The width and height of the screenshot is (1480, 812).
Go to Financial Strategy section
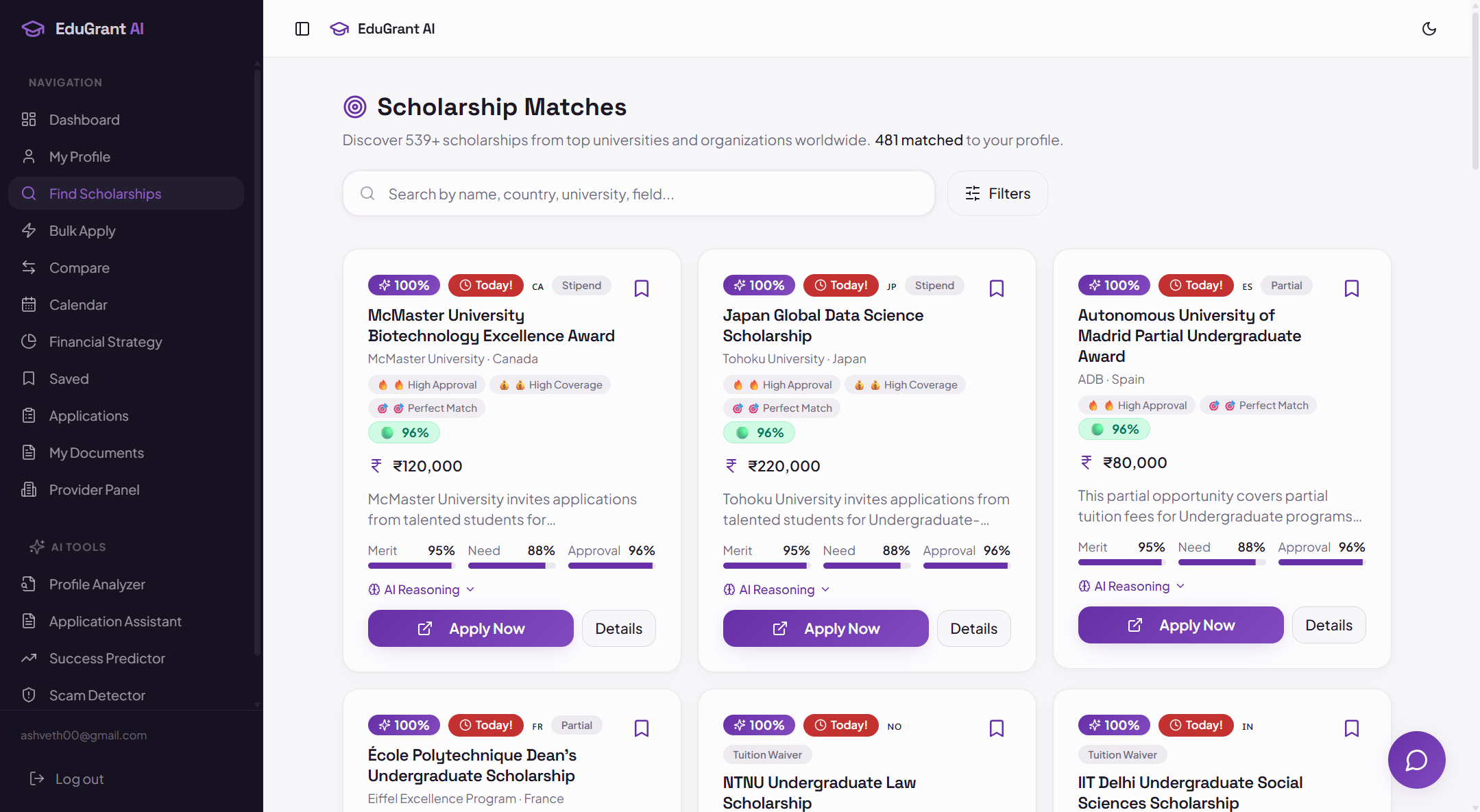click(x=106, y=342)
